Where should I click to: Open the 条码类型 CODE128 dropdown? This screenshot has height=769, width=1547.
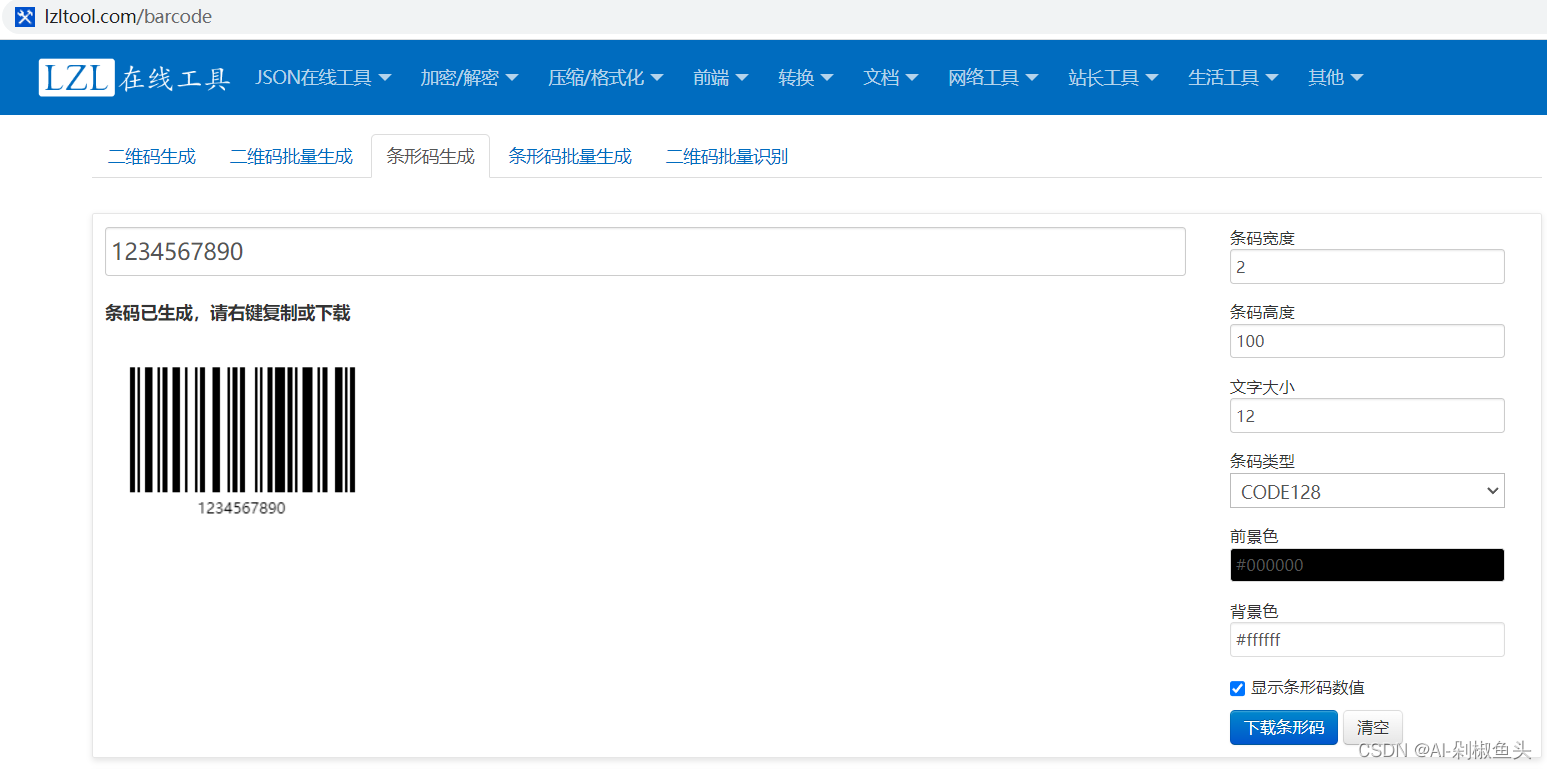click(1367, 491)
